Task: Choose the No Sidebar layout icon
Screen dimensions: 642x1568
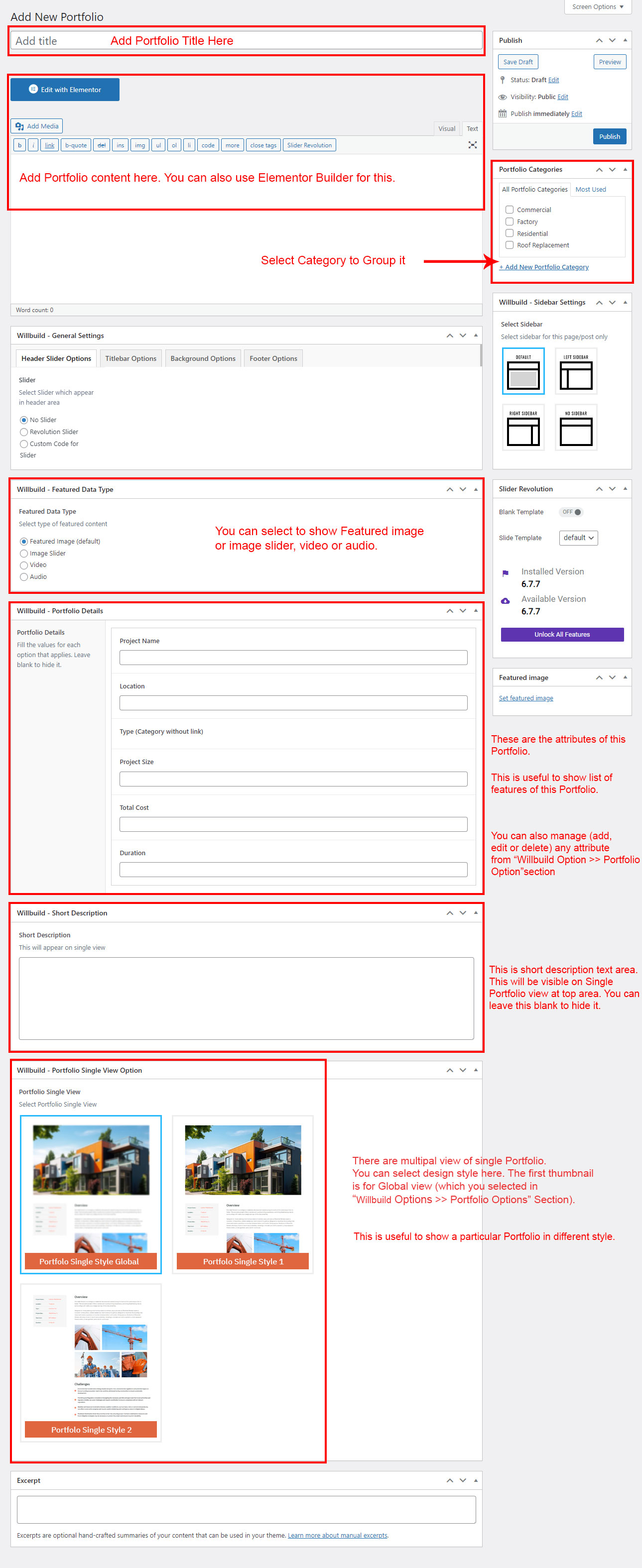Action: pyautogui.click(x=576, y=427)
